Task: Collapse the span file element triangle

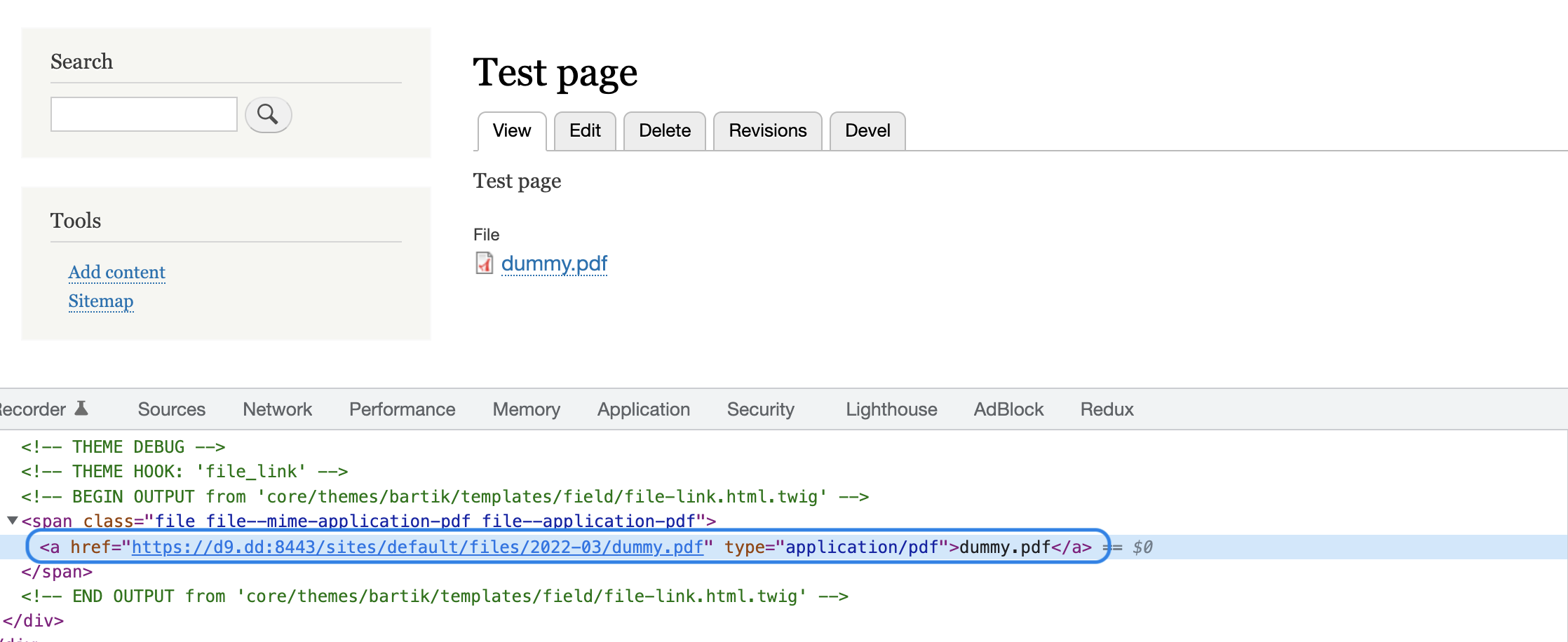Action: (x=12, y=520)
